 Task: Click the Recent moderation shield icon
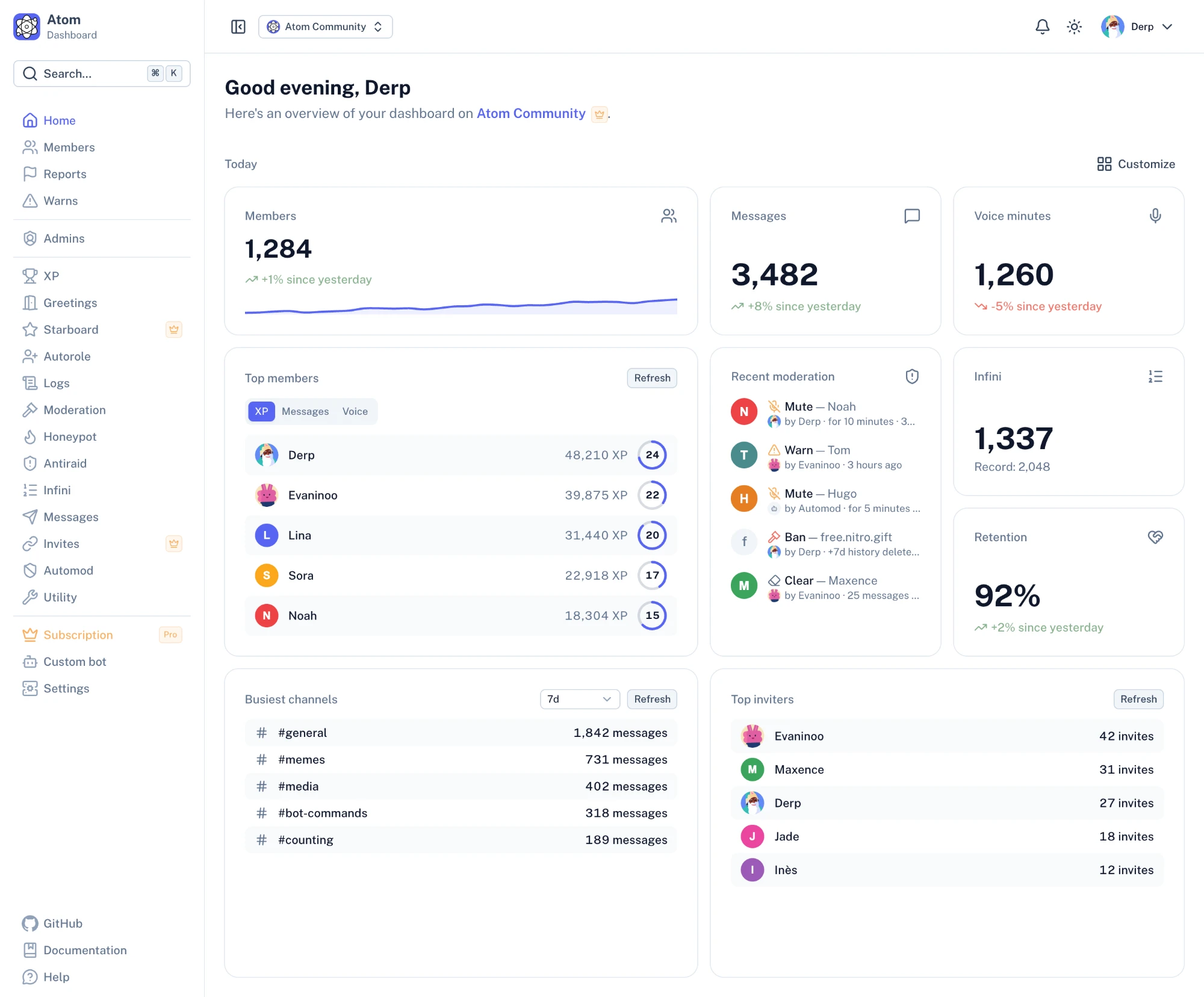(x=912, y=377)
